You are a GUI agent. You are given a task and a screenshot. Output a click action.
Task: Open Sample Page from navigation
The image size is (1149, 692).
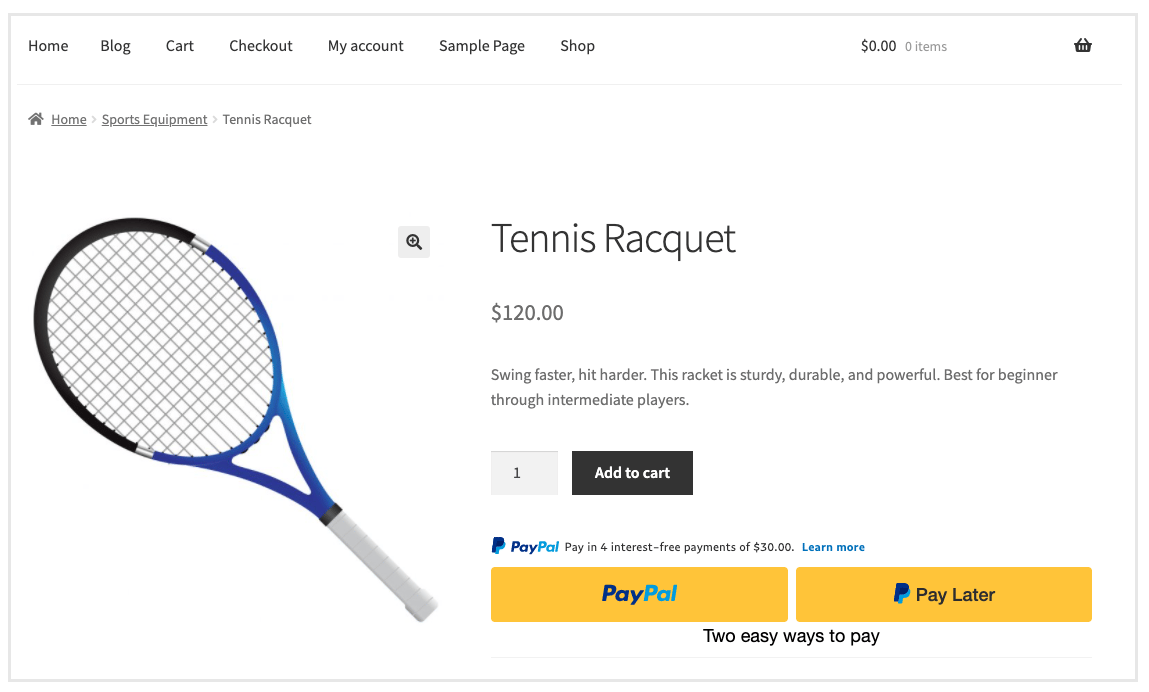pyautogui.click(x=482, y=46)
